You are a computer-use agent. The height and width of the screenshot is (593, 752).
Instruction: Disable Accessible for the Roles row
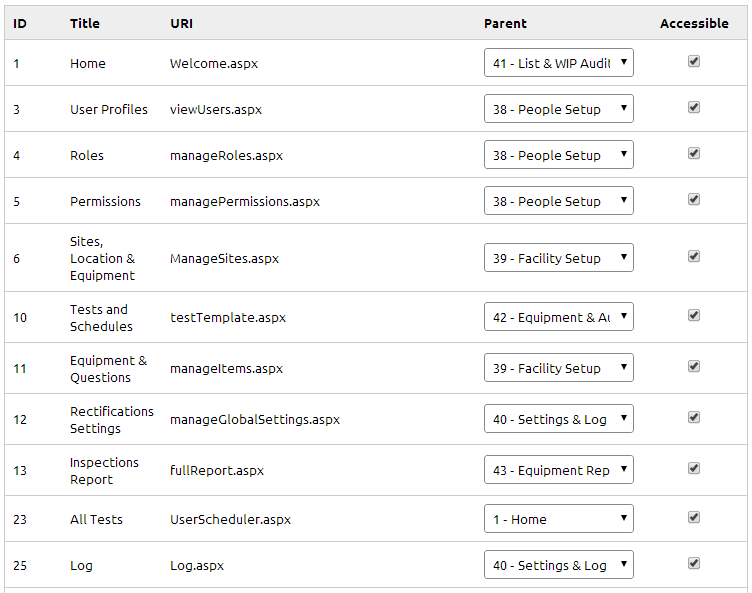tap(694, 154)
